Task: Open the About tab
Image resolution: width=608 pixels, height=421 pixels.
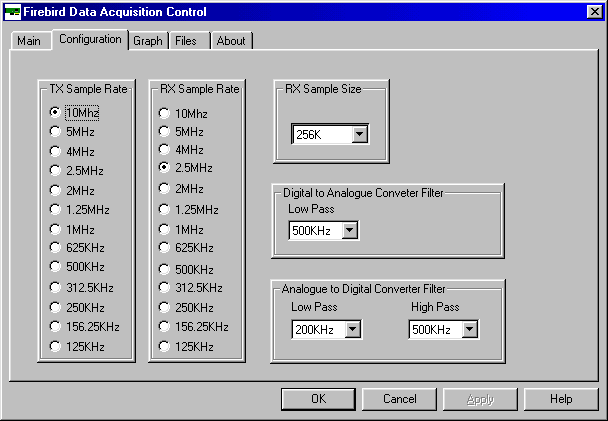Action: [x=231, y=41]
